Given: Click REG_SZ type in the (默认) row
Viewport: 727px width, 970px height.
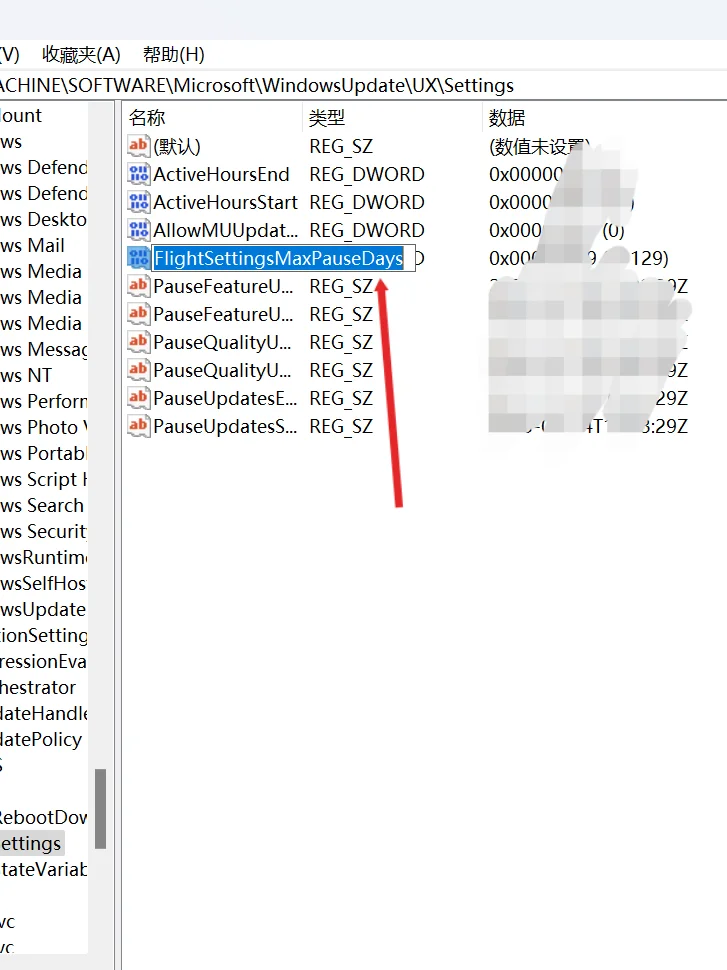Looking at the screenshot, I should pos(342,147).
